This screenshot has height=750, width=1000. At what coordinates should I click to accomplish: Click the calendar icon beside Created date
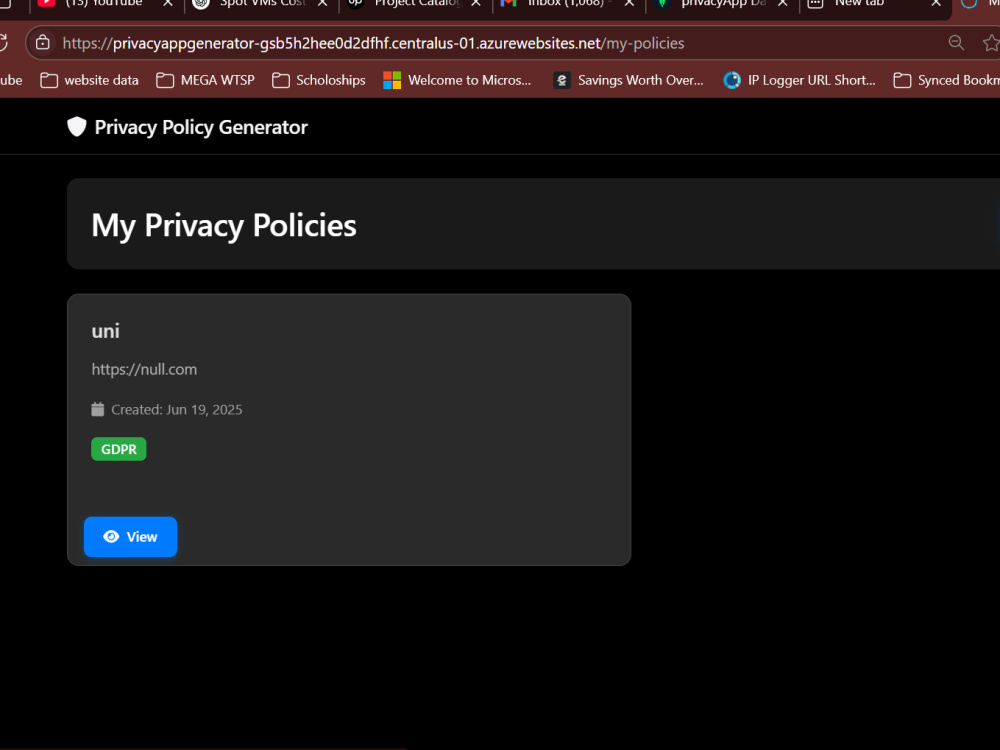(x=98, y=409)
